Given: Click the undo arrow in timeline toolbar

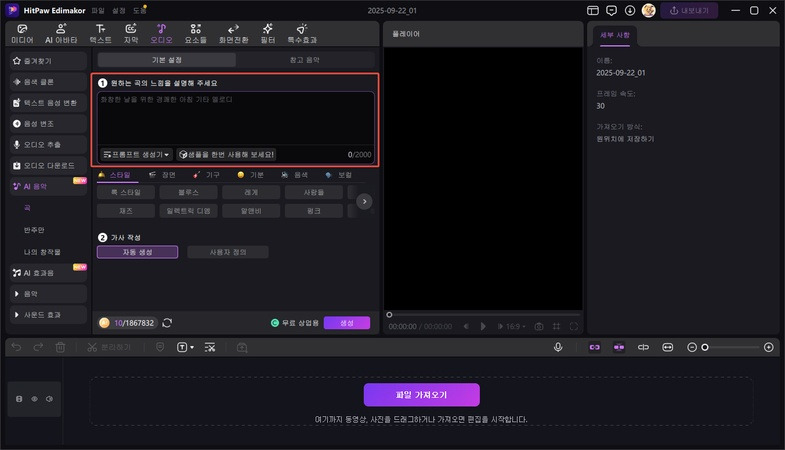Looking at the screenshot, I should pos(17,347).
